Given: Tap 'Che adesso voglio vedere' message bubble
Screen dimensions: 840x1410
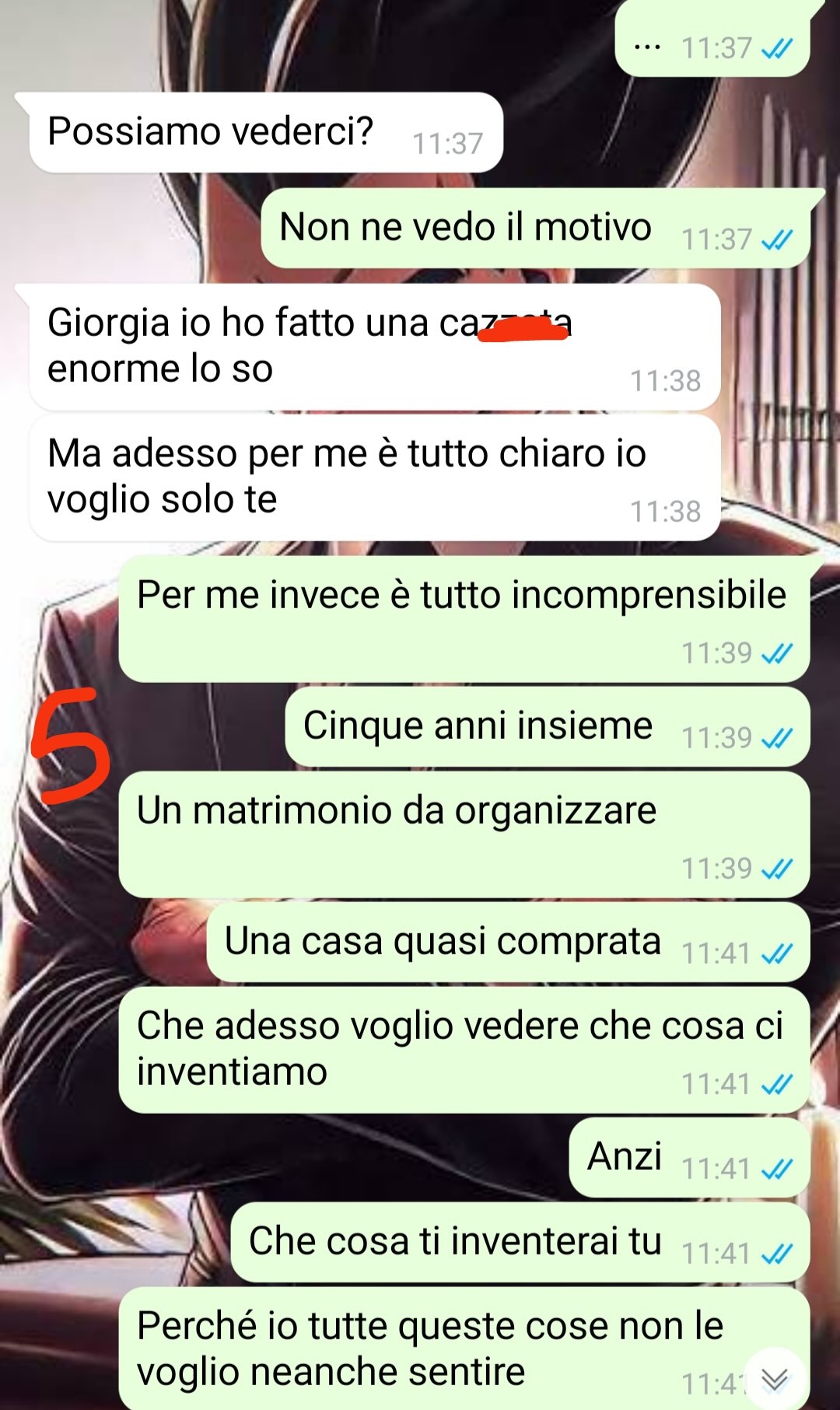Looking at the screenshot, I should pyautogui.click(x=464, y=1050).
